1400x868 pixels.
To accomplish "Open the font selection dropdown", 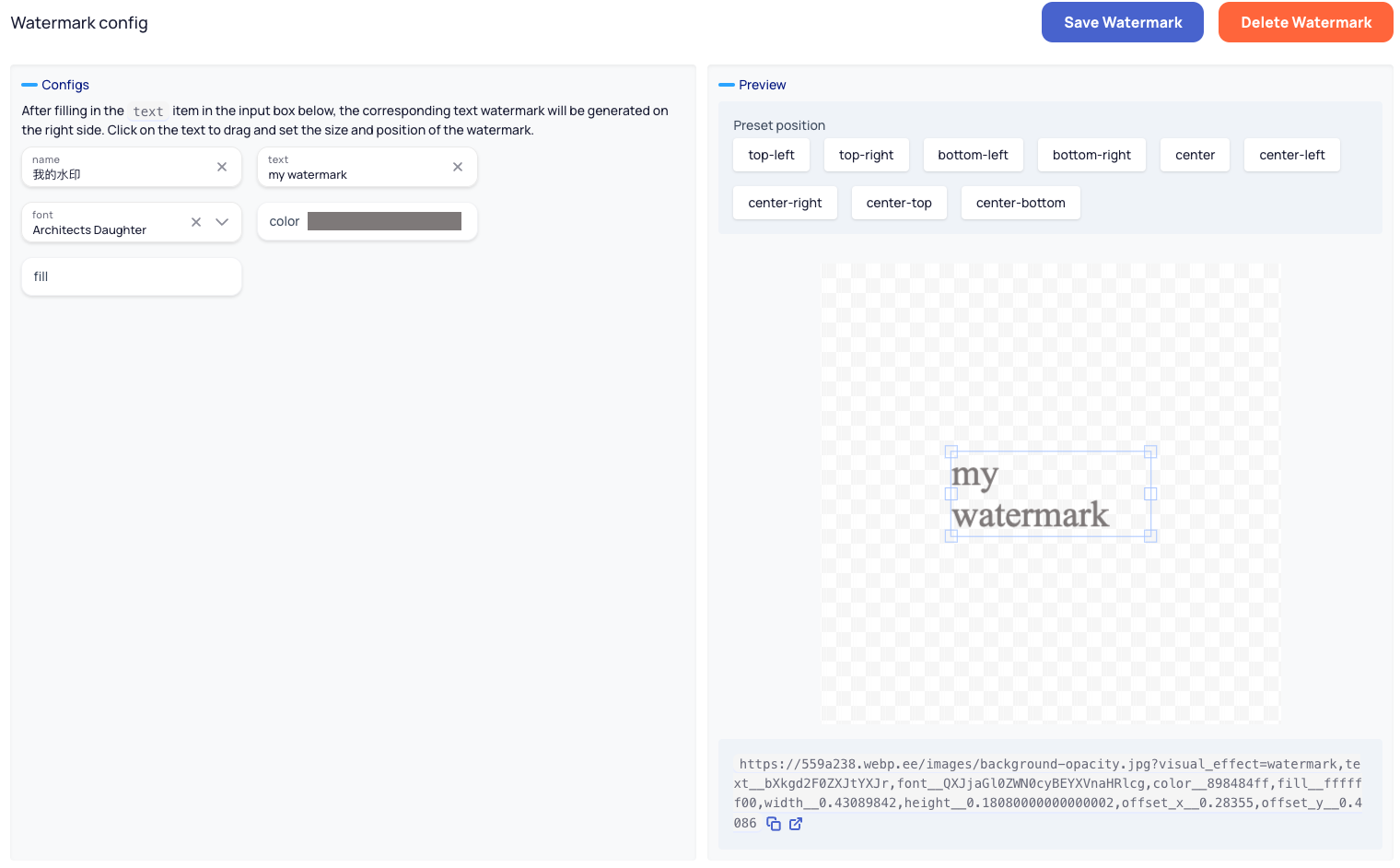I will point(222,222).
